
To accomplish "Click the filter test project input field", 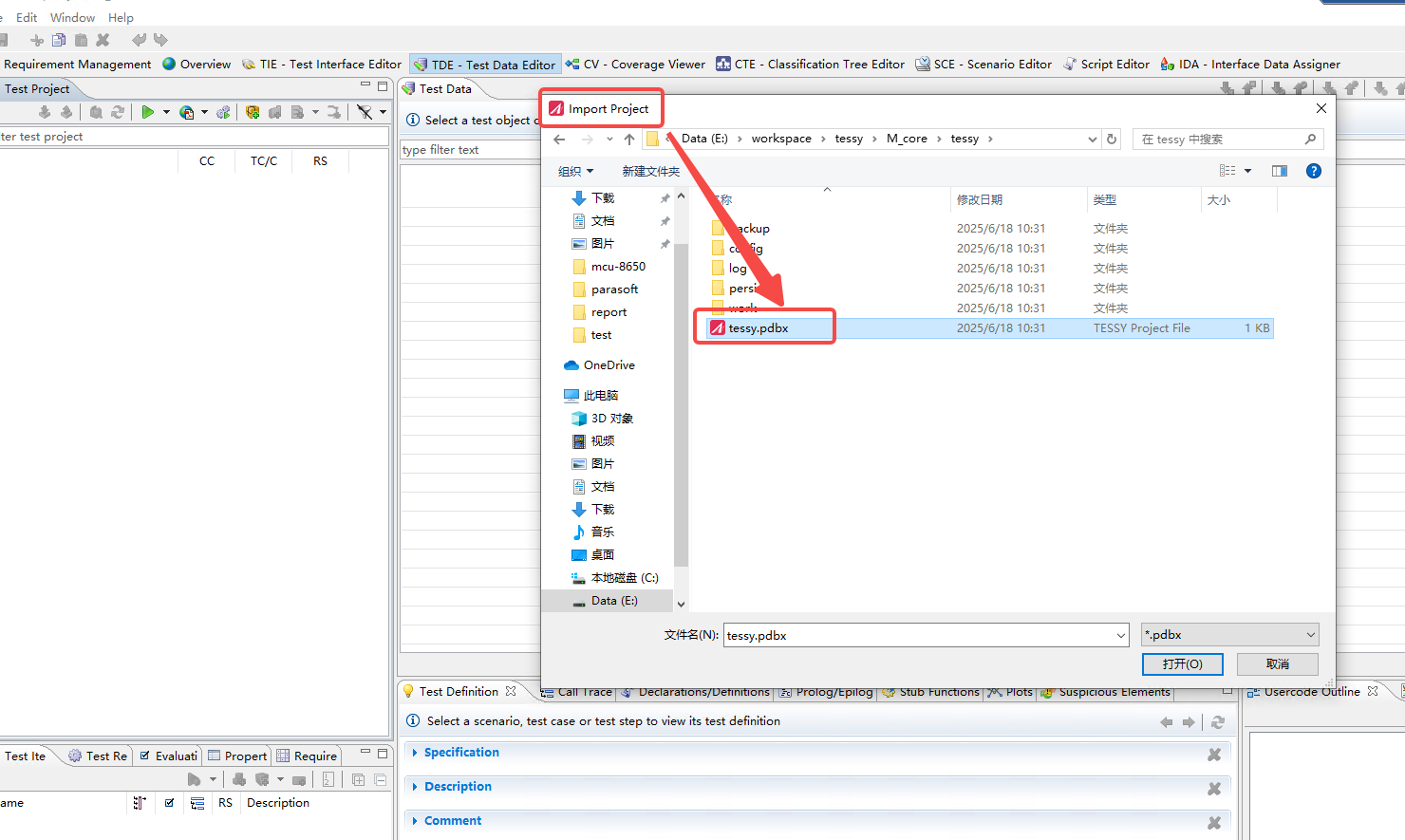I will (194, 137).
